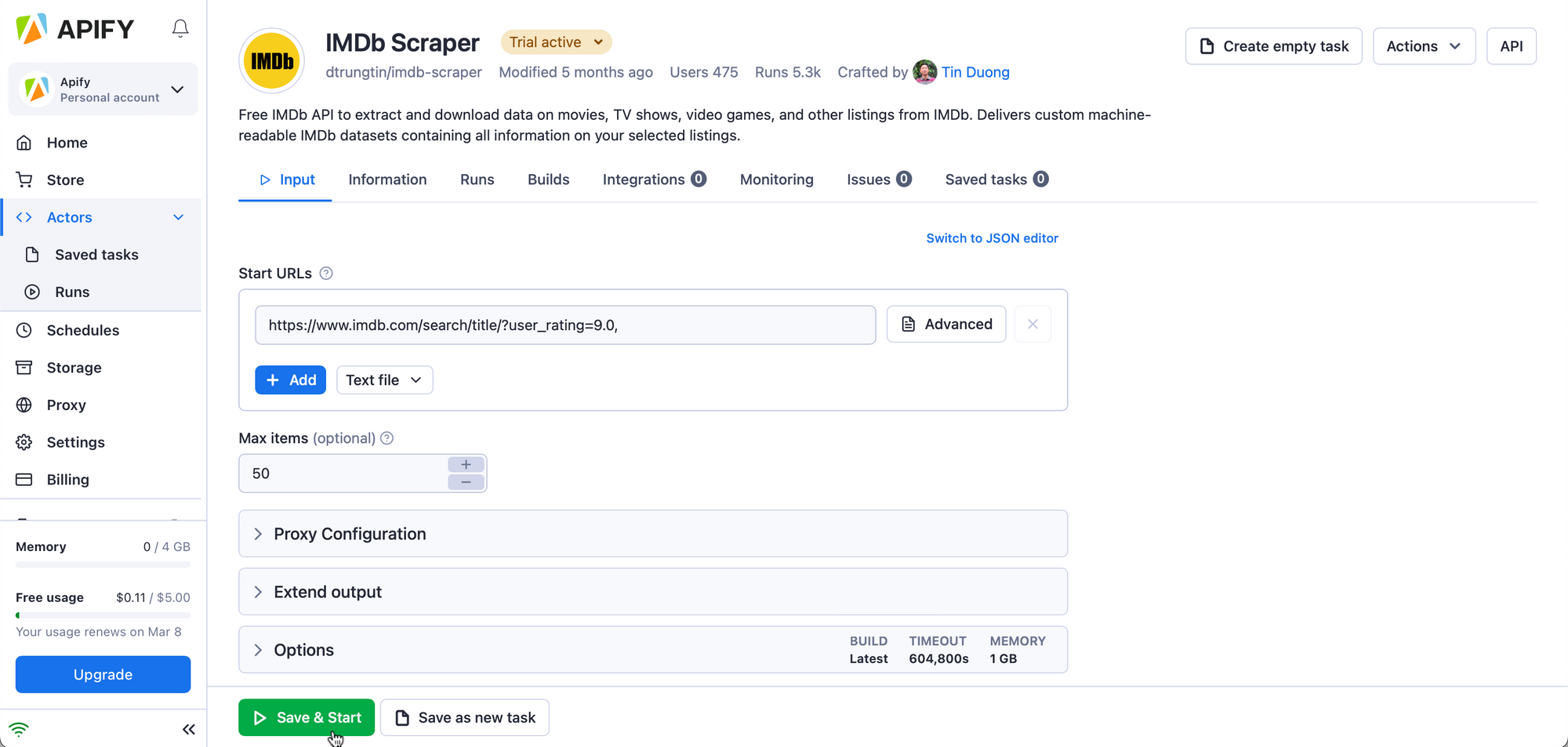The height and width of the screenshot is (747, 1568).
Task: Click the Upgrade button
Action: click(x=103, y=675)
